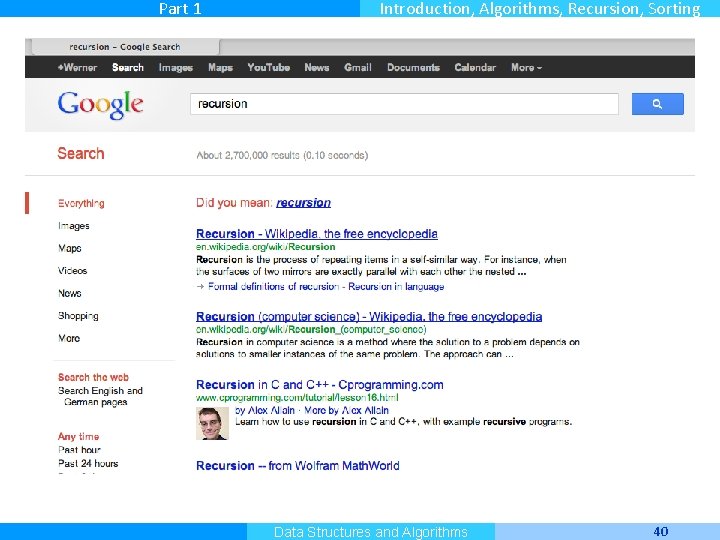This screenshot has height=540, width=720.
Task: Open More by Alex Allain link
Action: [347, 411]
